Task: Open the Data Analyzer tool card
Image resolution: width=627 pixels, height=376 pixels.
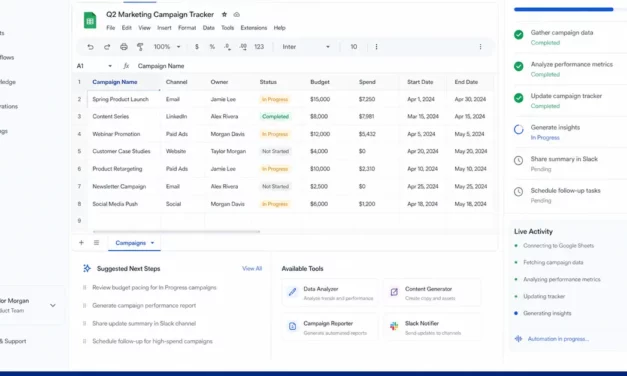Action: (330, 293)
